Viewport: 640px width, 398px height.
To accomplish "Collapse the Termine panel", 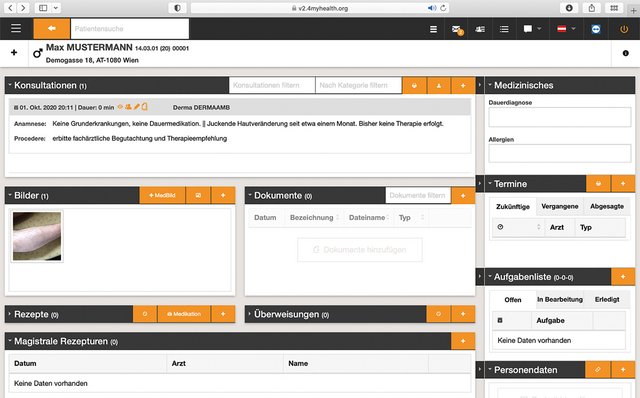I will pyautogui.click(x=490, y=183).
